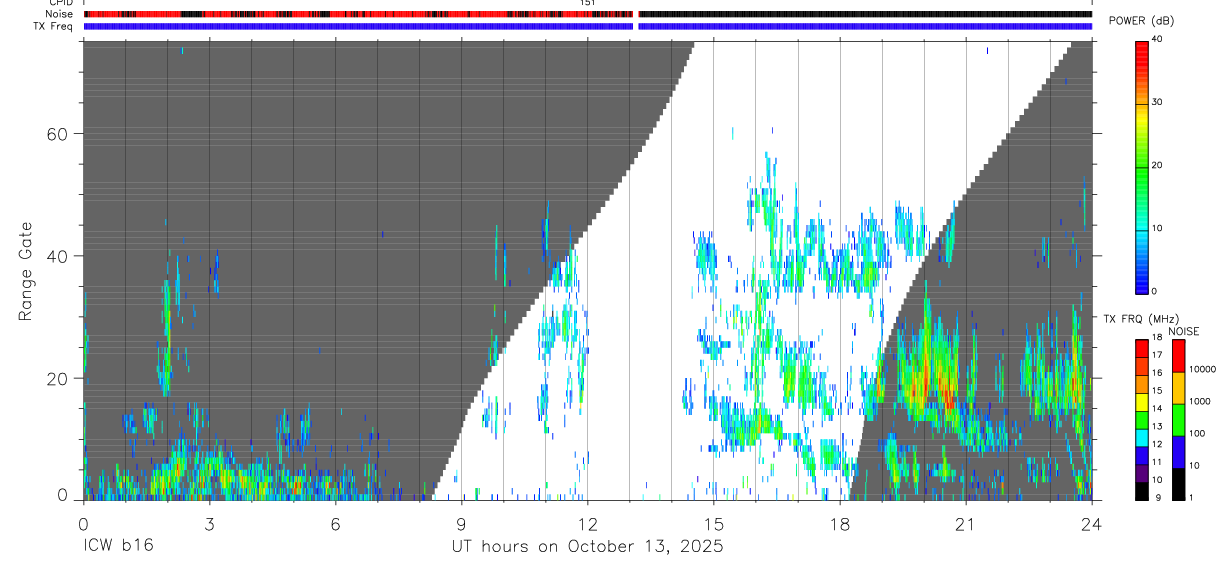Click the 30 tick on POWER scale

point(1159,102)
